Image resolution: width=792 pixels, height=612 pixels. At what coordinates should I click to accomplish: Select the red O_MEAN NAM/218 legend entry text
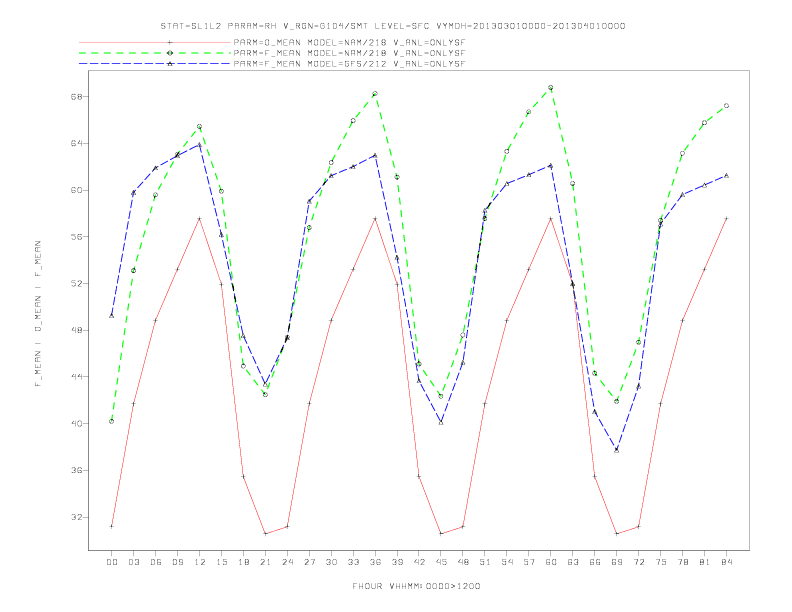pyautogui.click(x=349, y=43)
